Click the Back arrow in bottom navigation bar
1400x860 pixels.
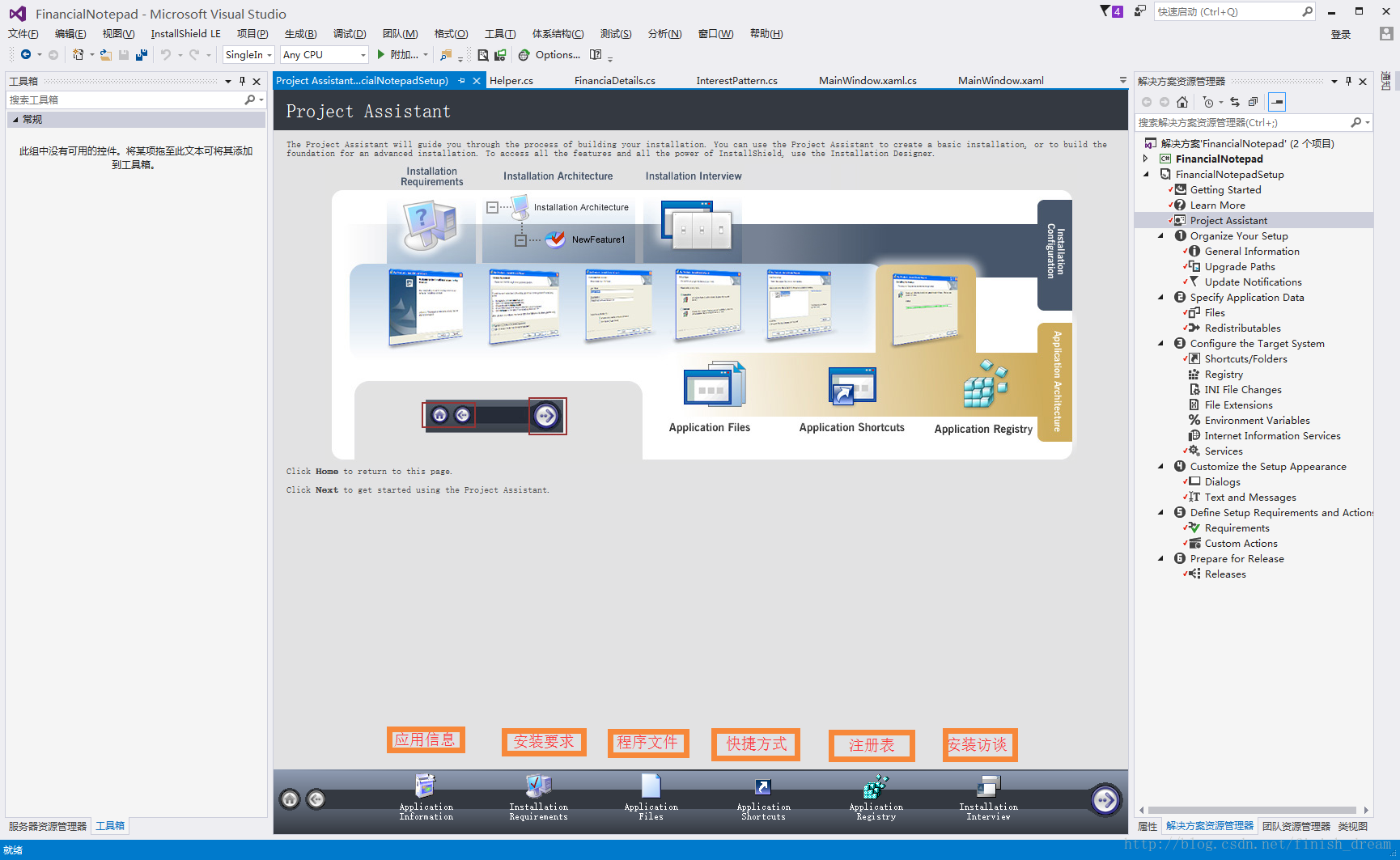click(316, 799)
